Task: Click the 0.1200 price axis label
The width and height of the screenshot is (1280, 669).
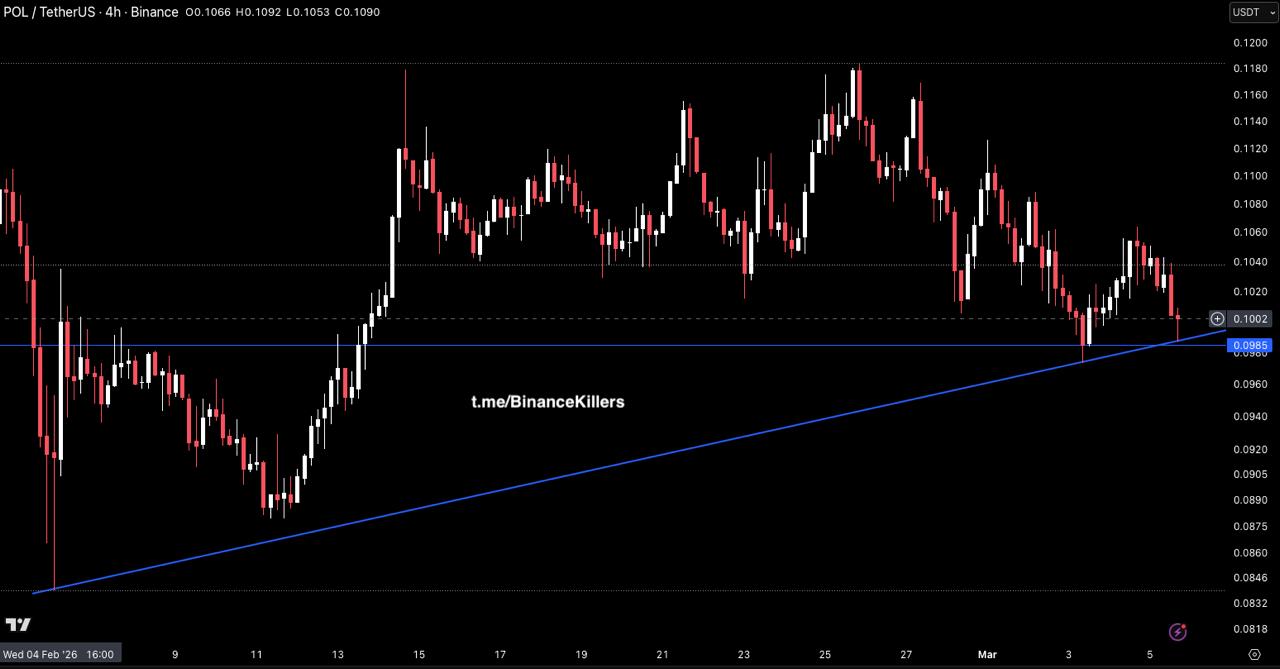Action: coord(1250,43)
